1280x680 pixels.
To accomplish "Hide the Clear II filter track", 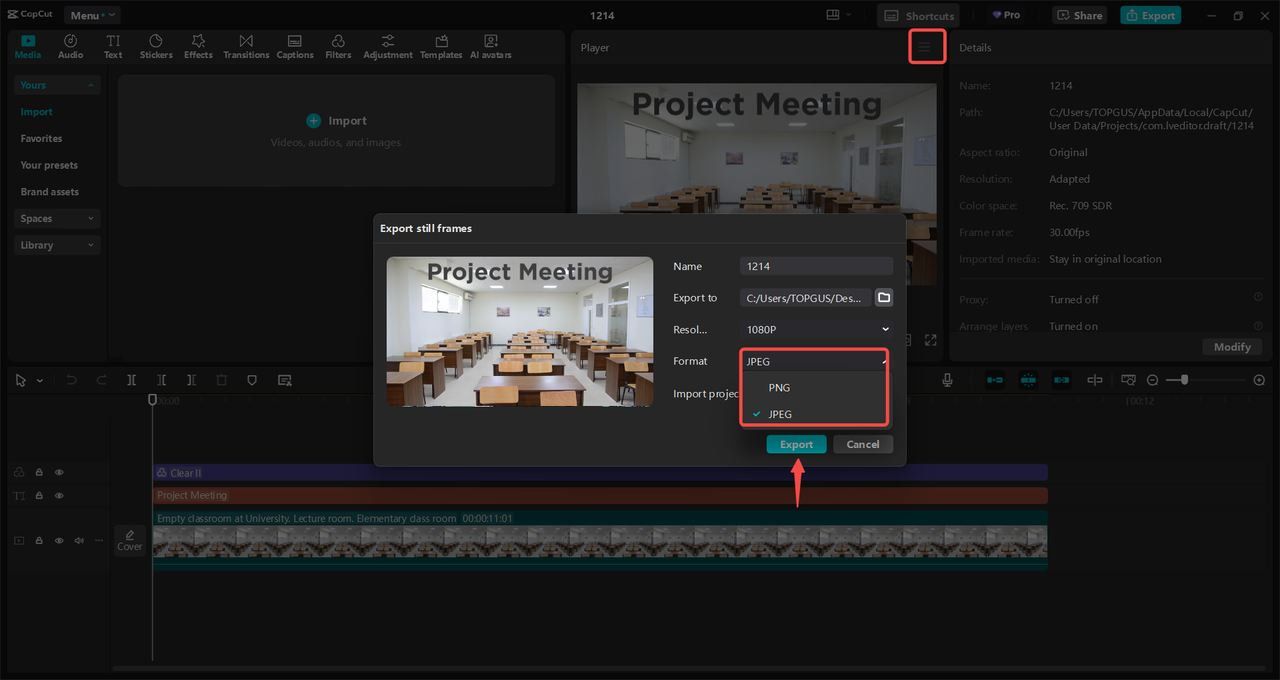I will click(59, 472).
